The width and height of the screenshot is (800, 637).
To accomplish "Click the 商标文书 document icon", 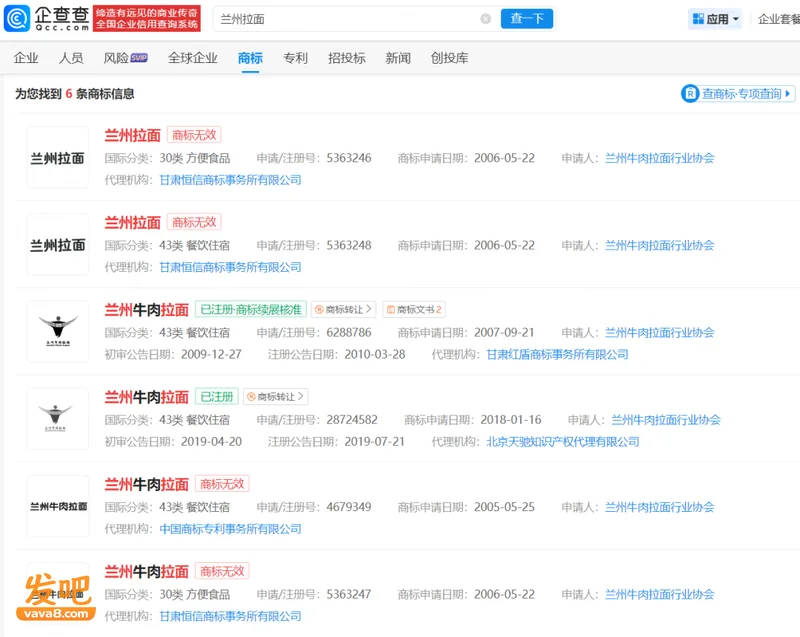I will (391, 310).
